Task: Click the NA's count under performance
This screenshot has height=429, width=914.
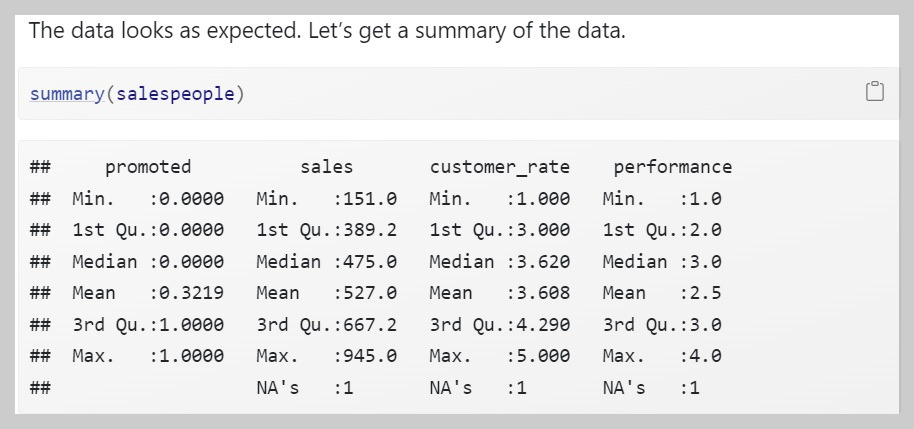Action: (689, 388)
